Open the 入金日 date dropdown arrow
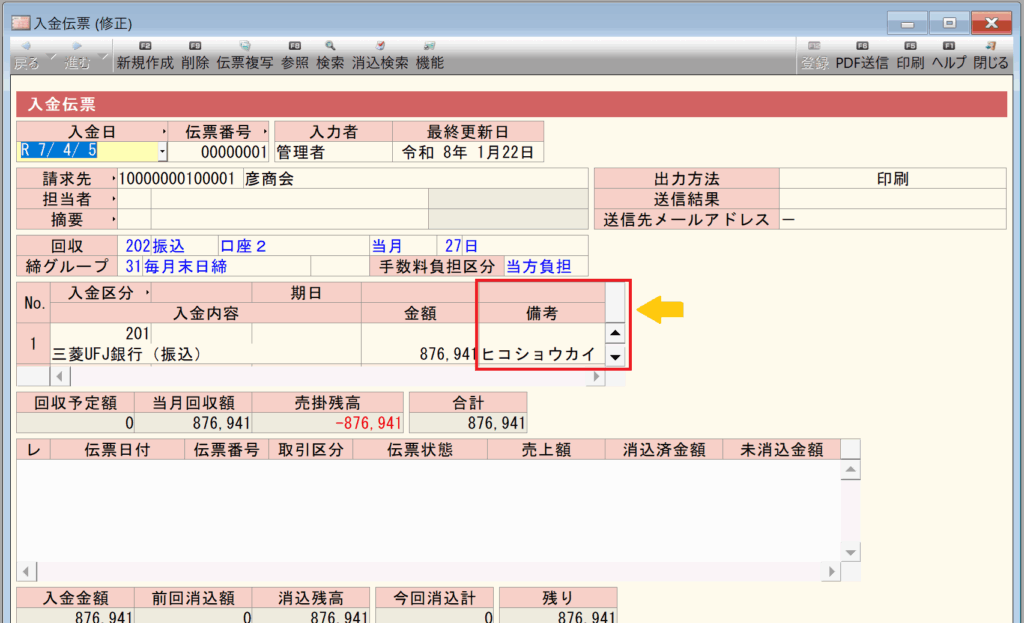This screenshot has height=623, width=1024. [162, 152]
